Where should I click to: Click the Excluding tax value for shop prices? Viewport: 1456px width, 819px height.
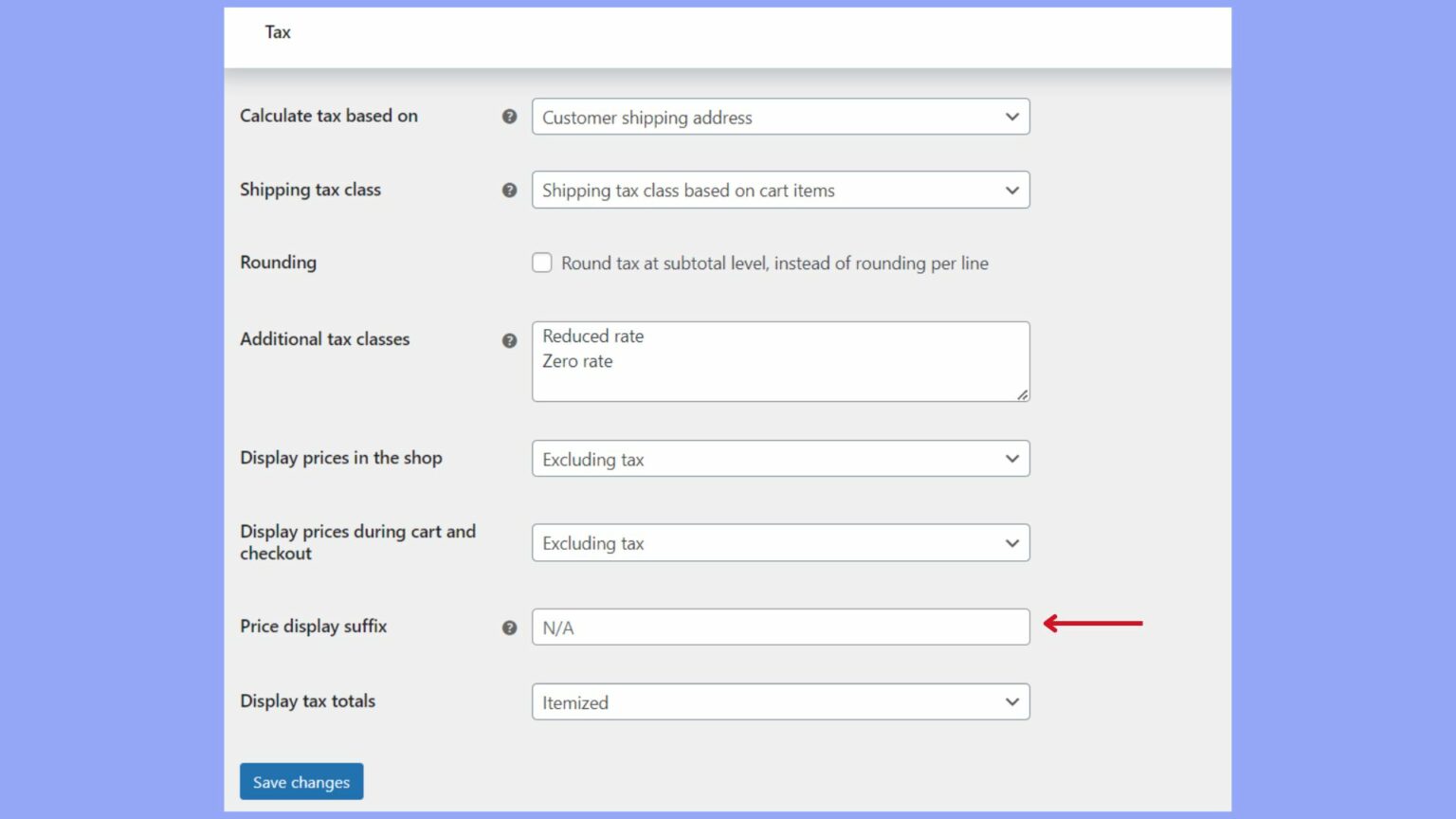pos(592,459)
